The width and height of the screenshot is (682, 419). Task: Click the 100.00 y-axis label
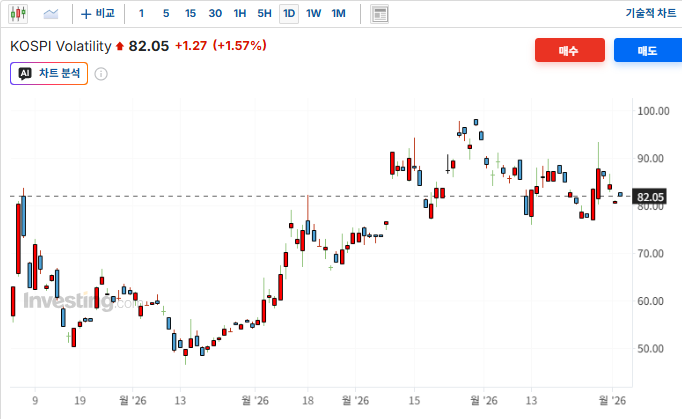(653, 111)
